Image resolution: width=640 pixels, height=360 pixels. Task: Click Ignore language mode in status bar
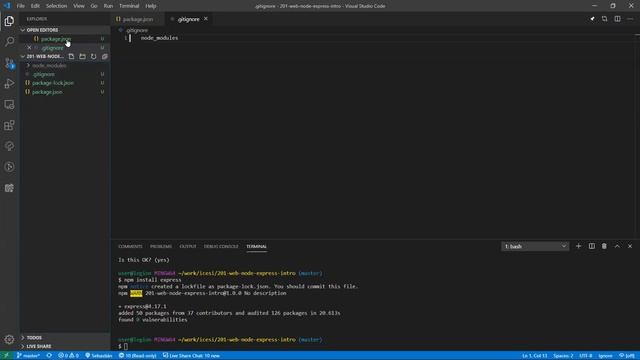click(x=605, y=356)
